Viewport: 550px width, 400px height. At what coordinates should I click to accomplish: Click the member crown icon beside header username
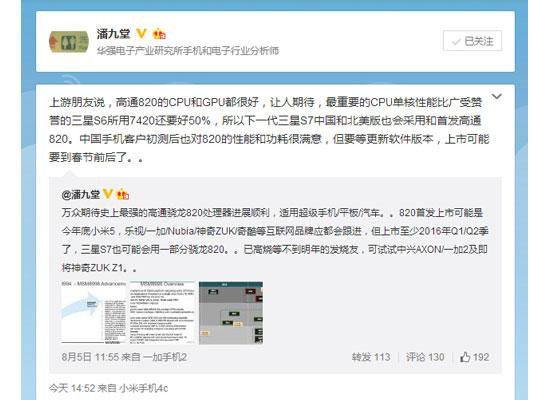point(159,34)
